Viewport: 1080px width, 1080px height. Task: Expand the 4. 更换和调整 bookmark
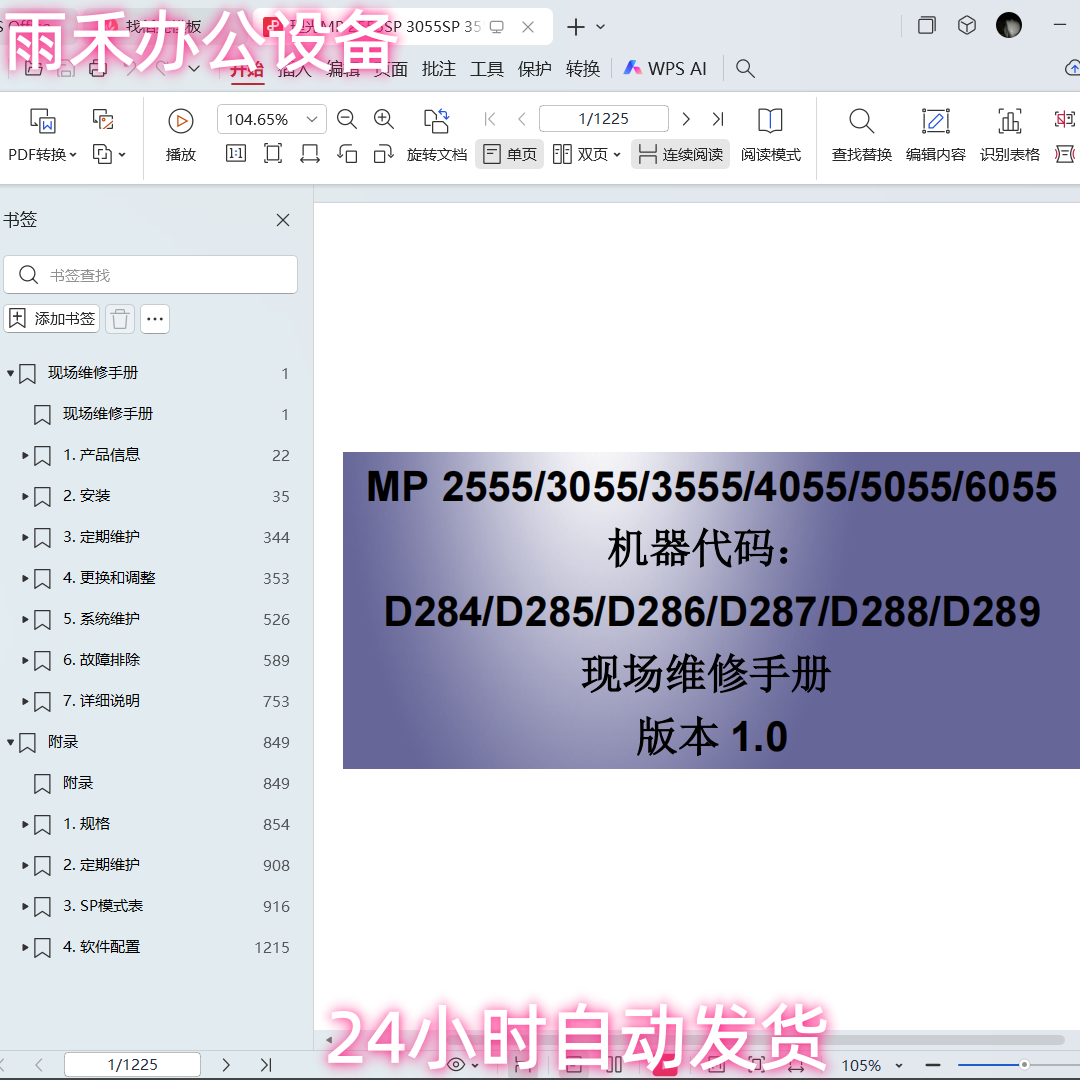point(25,578)
